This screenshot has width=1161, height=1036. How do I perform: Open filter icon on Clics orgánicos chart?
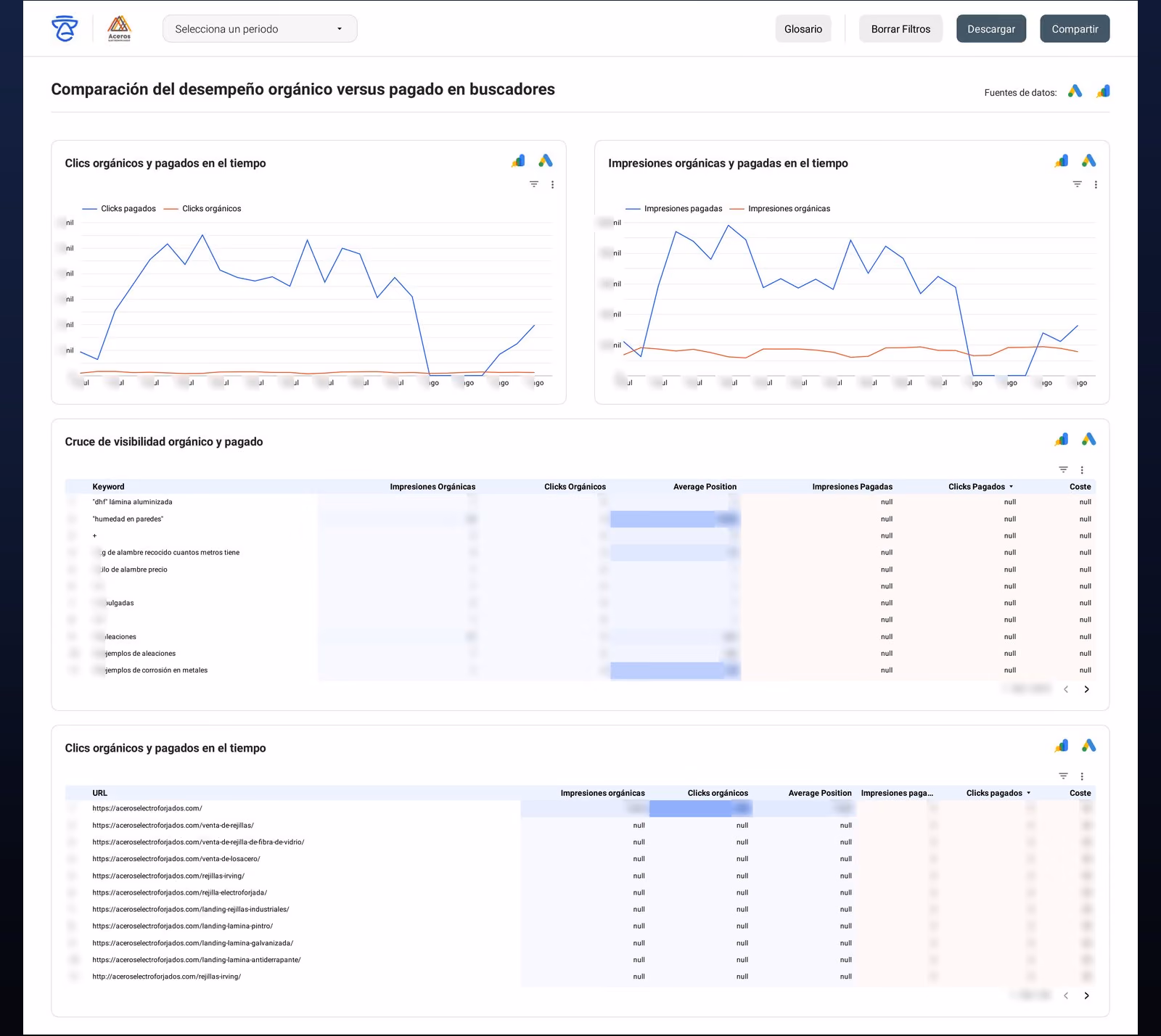(x=534, y=184)
